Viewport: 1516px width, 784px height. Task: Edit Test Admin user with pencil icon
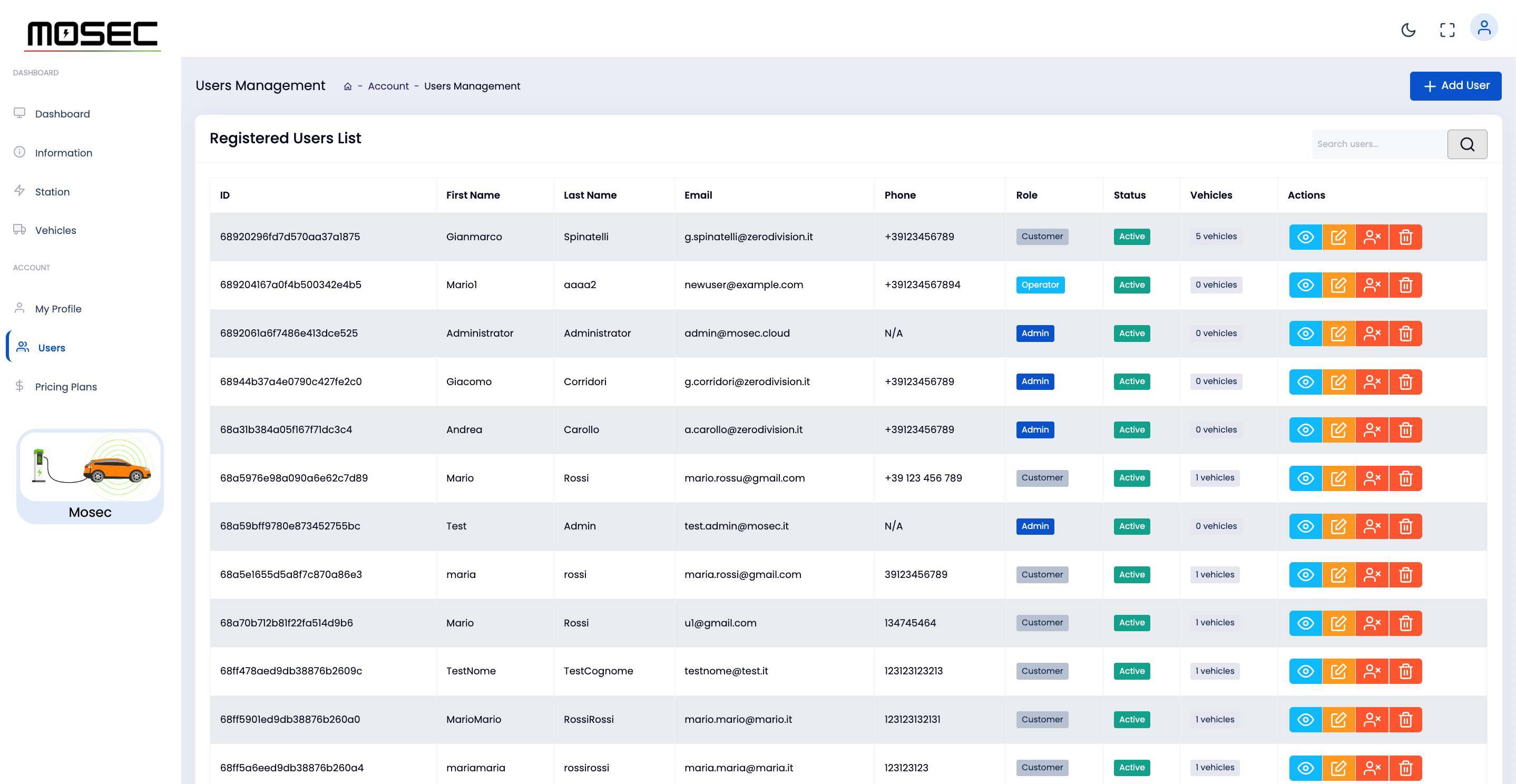1338,527
